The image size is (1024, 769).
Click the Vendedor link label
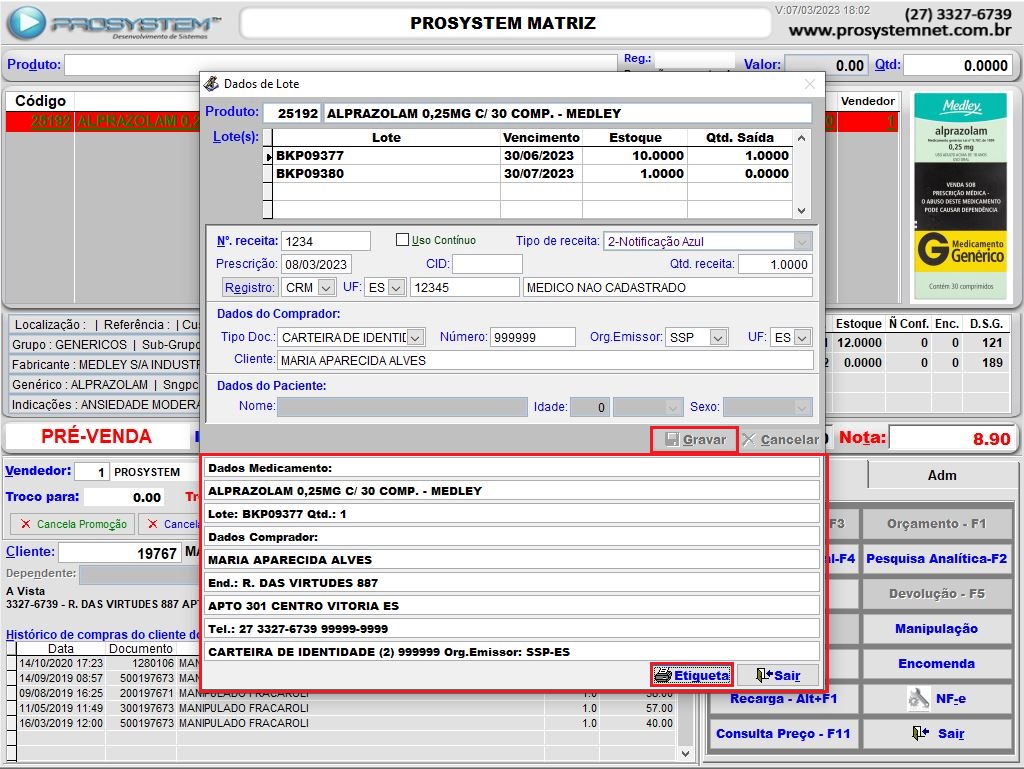tap(39, 471)
